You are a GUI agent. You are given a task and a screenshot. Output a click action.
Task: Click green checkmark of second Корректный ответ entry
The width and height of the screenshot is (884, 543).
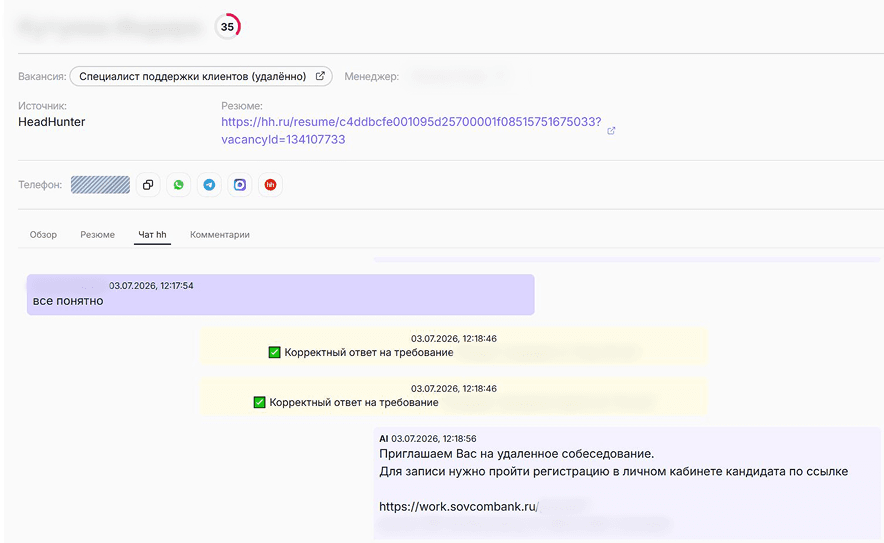click(x=259, y=403)
